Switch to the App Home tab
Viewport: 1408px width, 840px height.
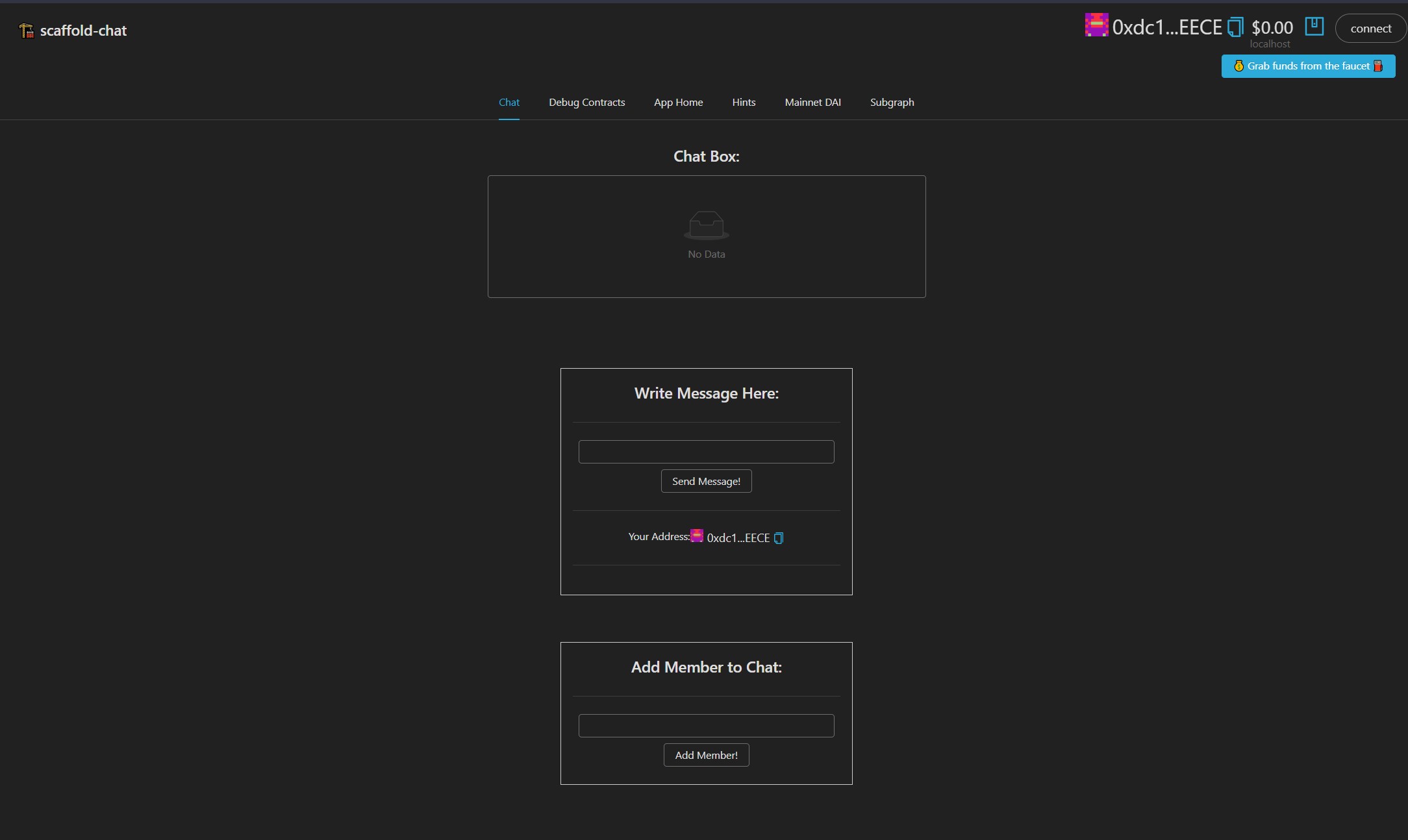[678, 102]
